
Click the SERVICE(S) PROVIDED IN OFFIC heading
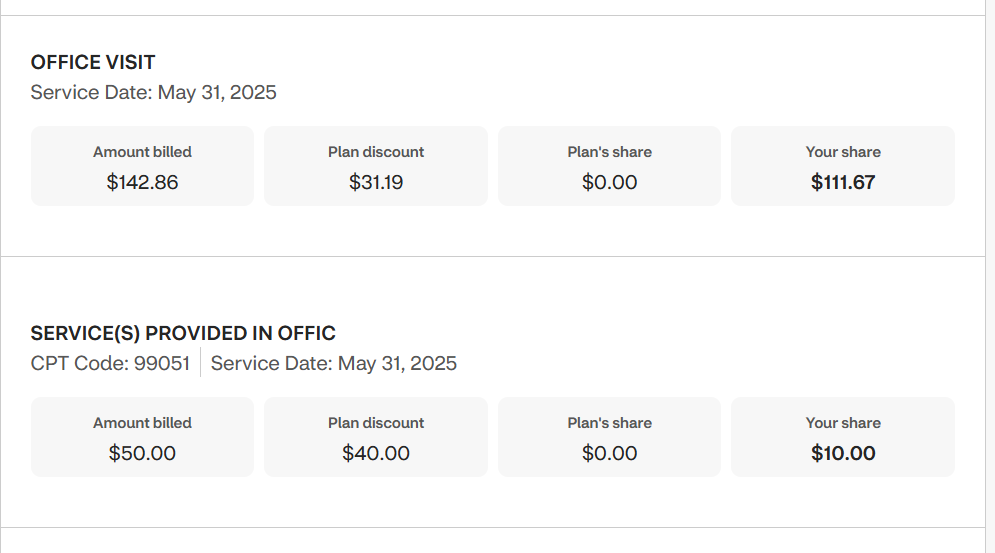pos(183,333)
